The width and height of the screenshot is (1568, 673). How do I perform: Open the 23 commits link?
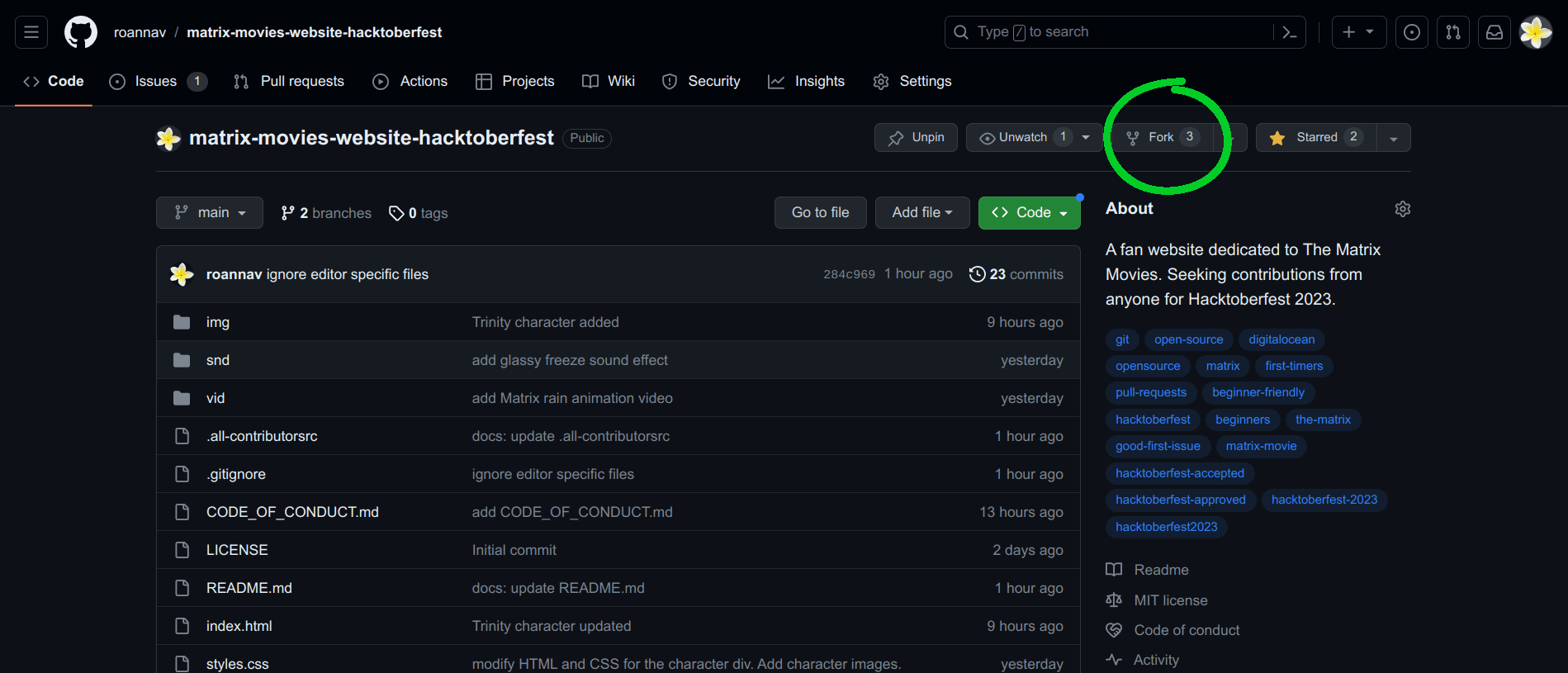click(x=1016, y=274)
